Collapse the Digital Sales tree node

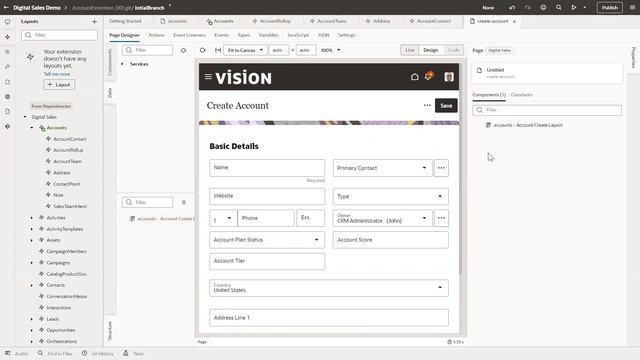(25, 117)
